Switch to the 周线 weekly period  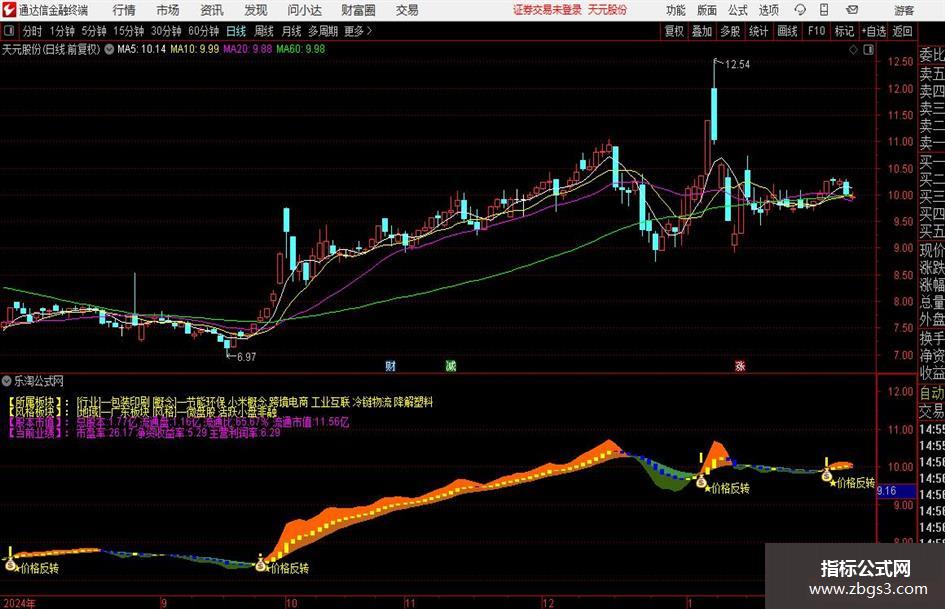click(x=264, y=31)
